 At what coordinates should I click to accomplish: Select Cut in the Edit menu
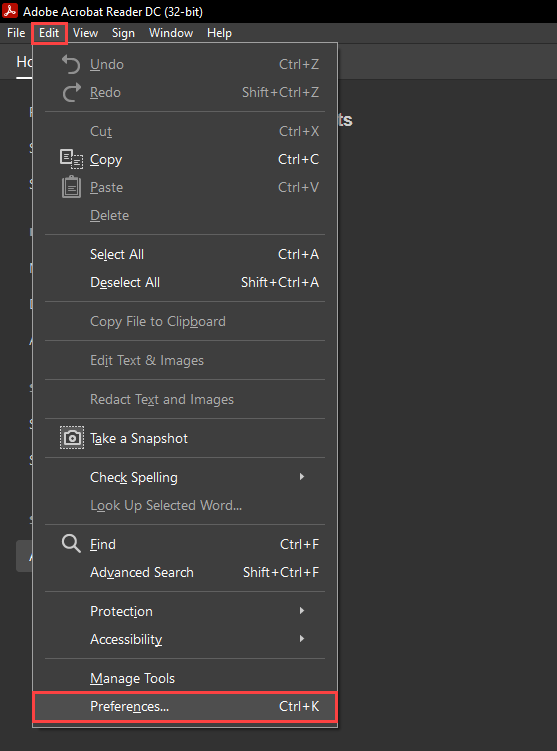(185, 131)
